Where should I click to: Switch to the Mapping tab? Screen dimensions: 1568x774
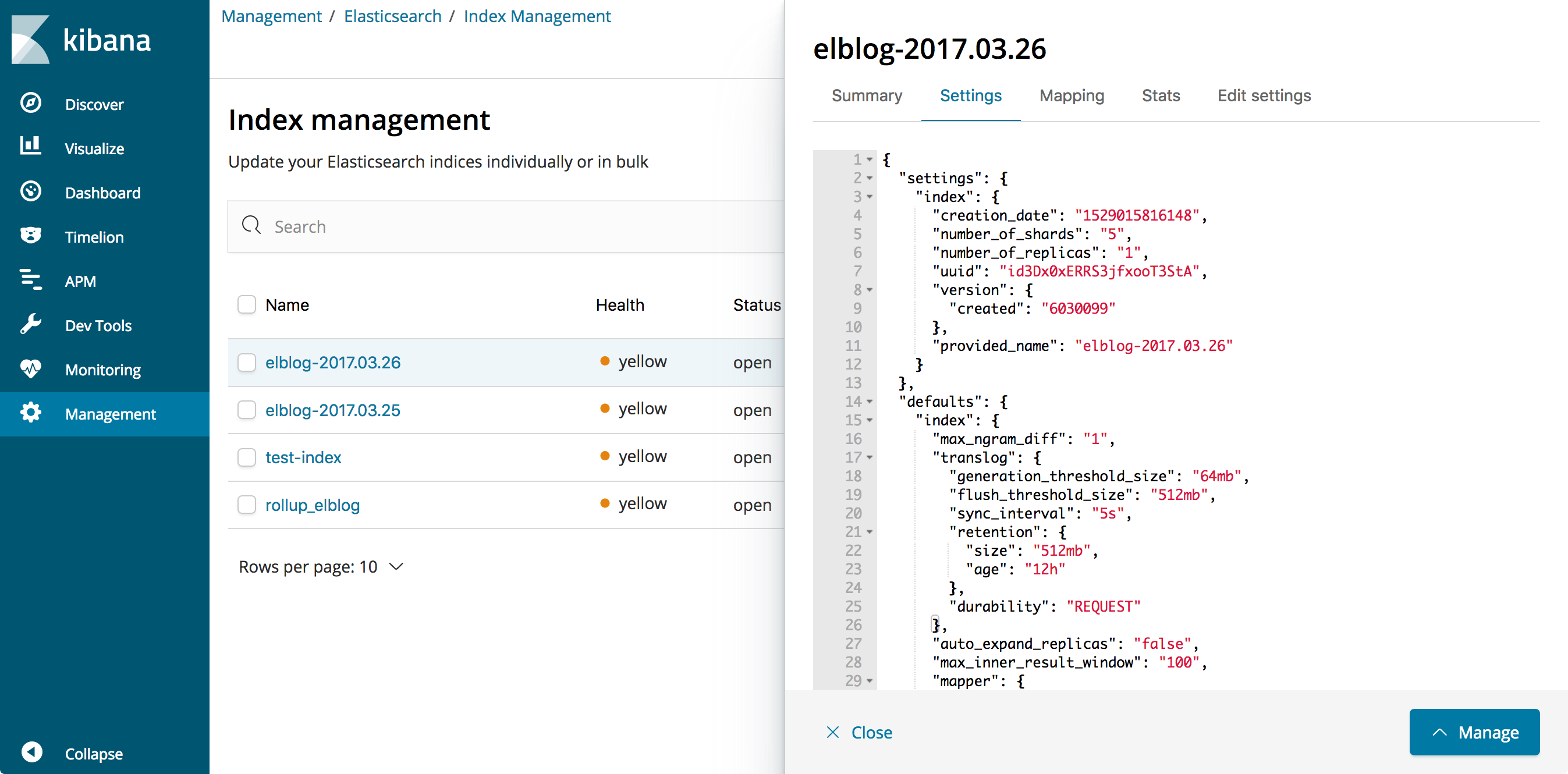1072,95
